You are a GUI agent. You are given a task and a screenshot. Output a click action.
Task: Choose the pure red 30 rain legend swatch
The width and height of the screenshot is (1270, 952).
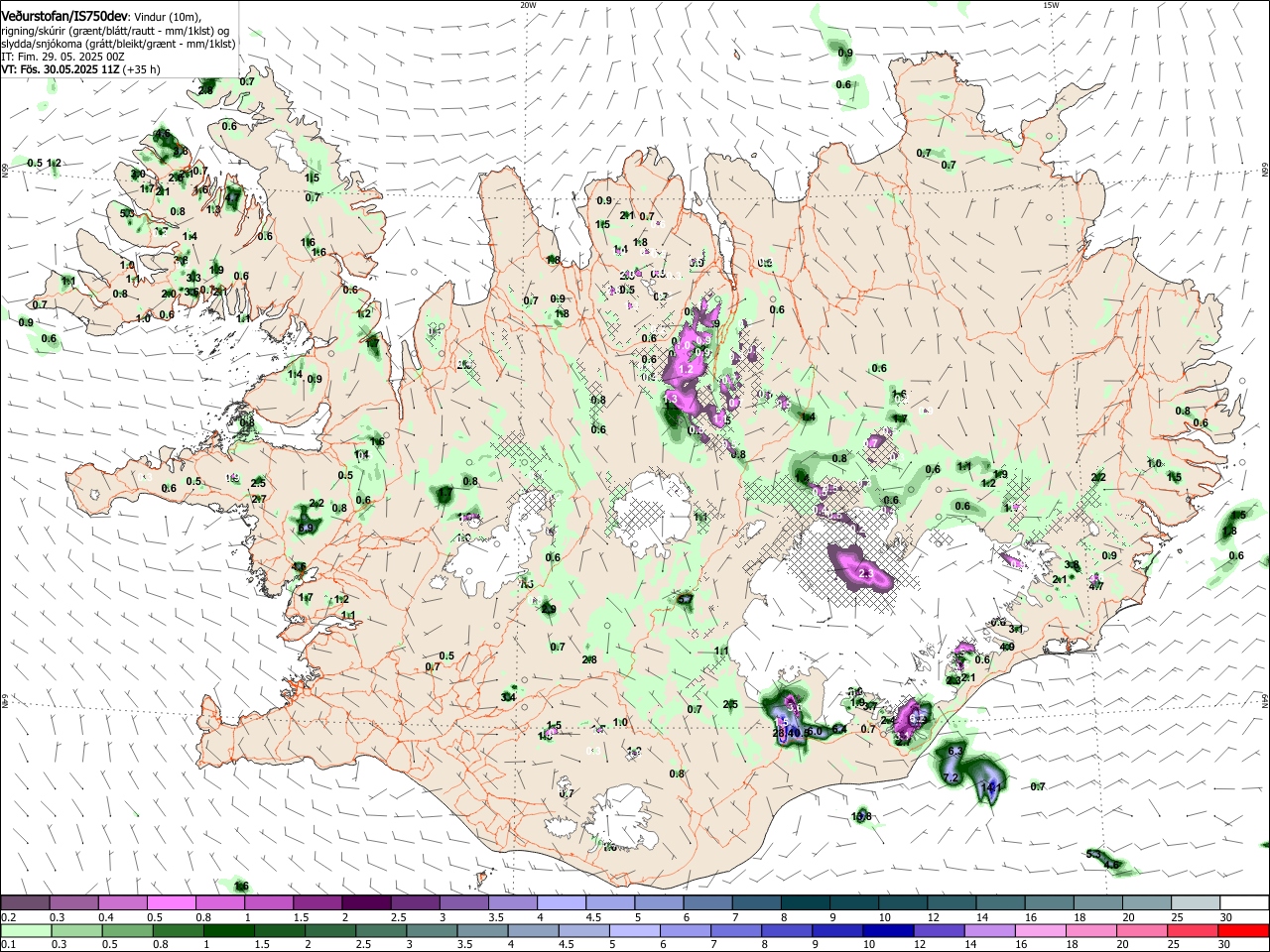[x=1244, y=930]
